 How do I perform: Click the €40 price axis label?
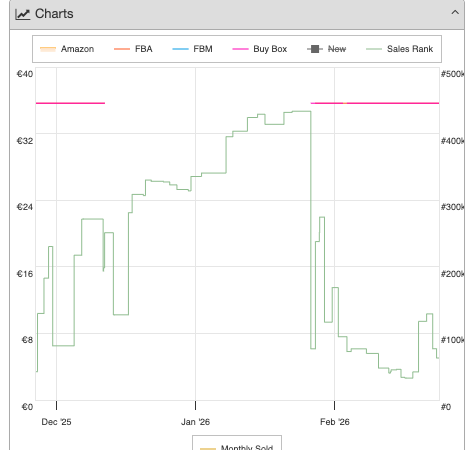click(25, 74)
